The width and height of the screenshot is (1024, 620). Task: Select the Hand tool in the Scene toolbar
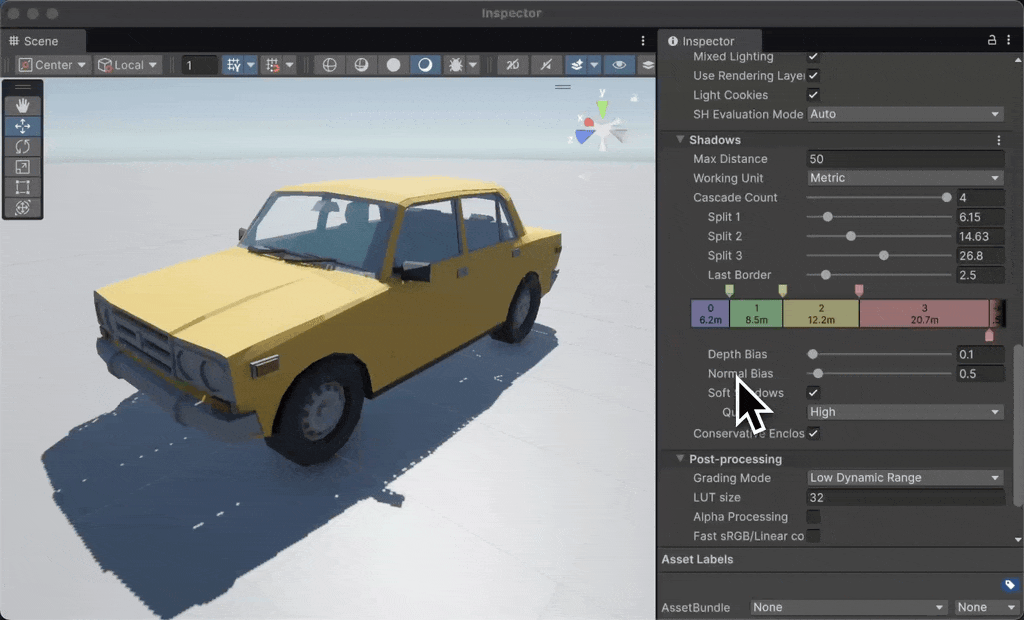point(21,106)
